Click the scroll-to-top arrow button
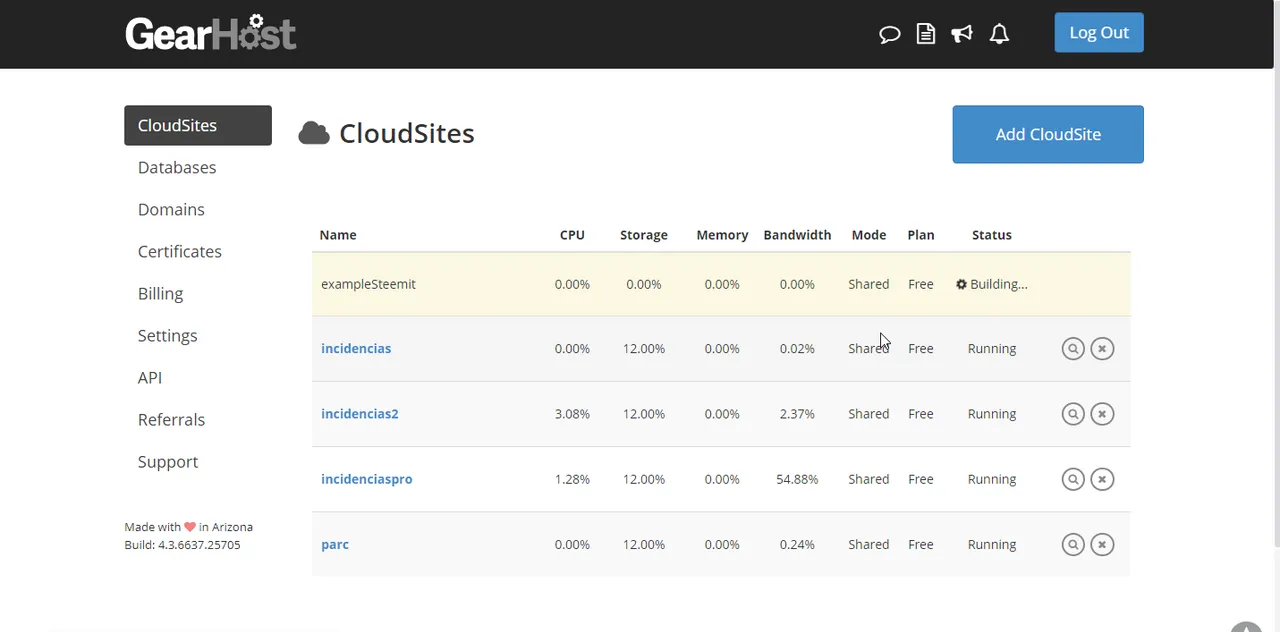The image size is (1280, 632). coord(1246,627)
